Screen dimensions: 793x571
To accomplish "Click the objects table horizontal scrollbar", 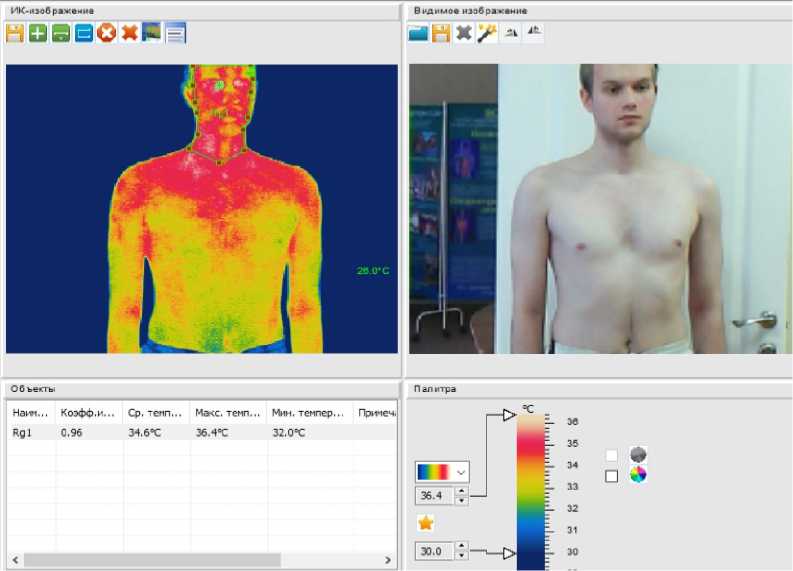I will [152, 560].
